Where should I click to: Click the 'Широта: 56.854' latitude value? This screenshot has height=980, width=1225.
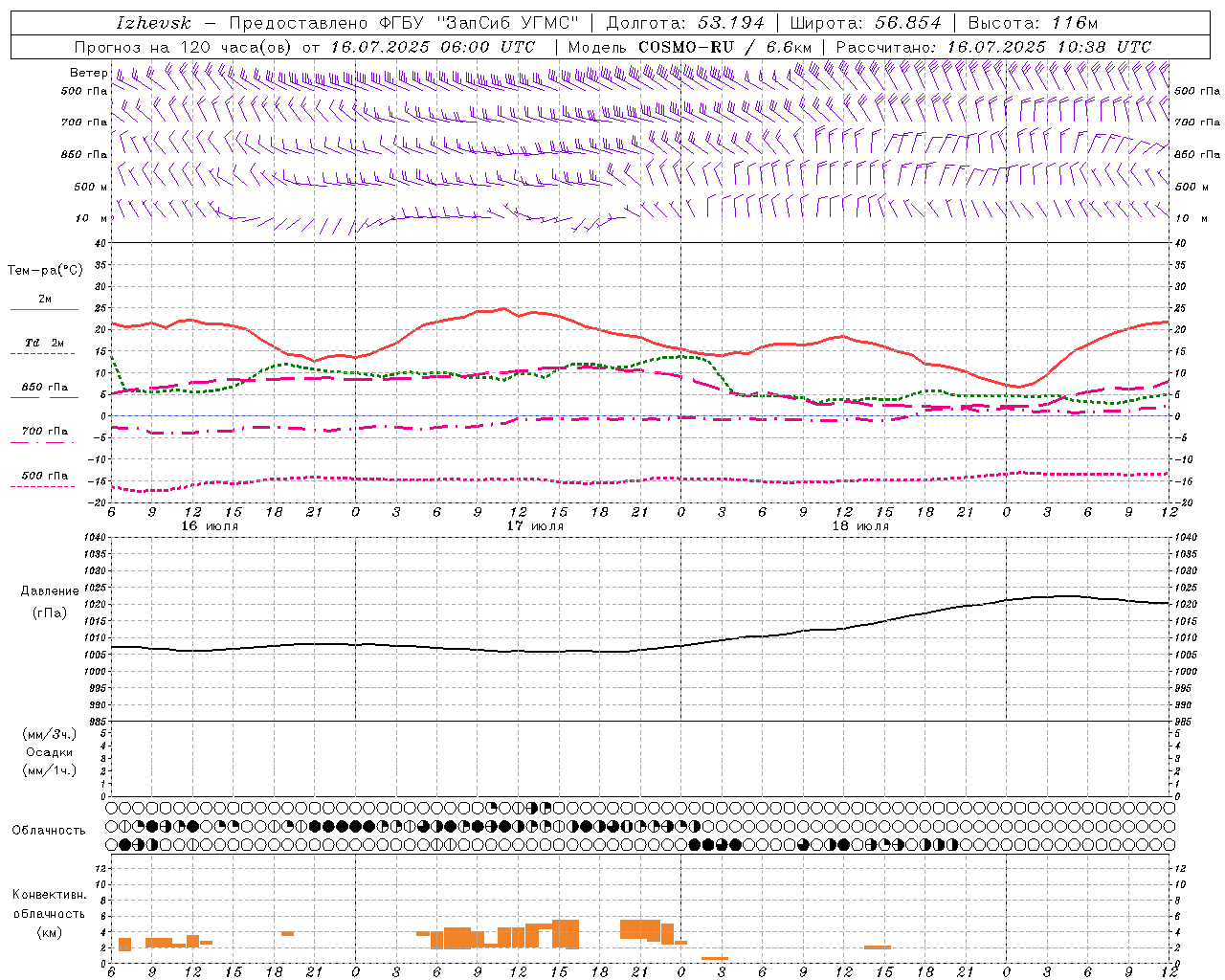pyautogui.click(x=865, y=23)
